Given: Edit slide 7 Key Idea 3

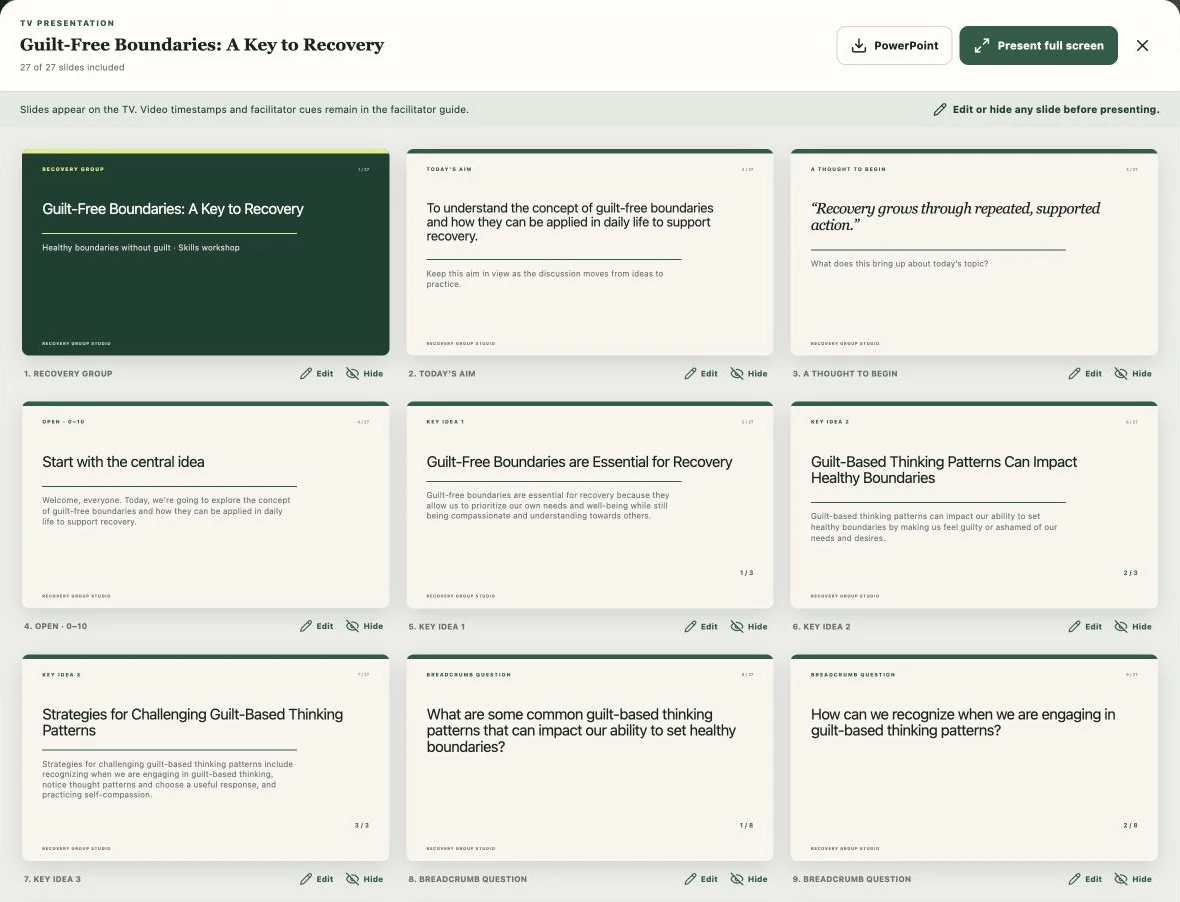Looking at the screenshot, I should point(317,879).
